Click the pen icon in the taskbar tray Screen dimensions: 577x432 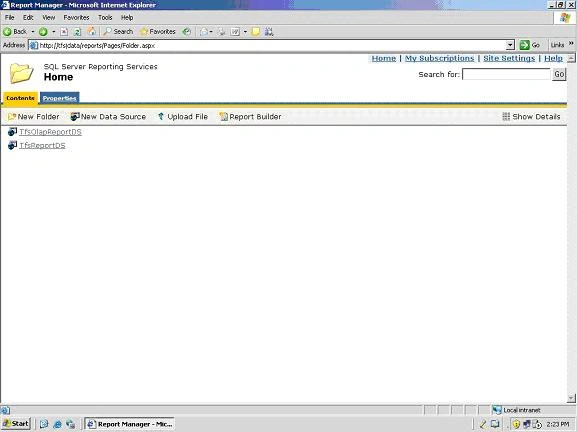click(x=483, y=424)
